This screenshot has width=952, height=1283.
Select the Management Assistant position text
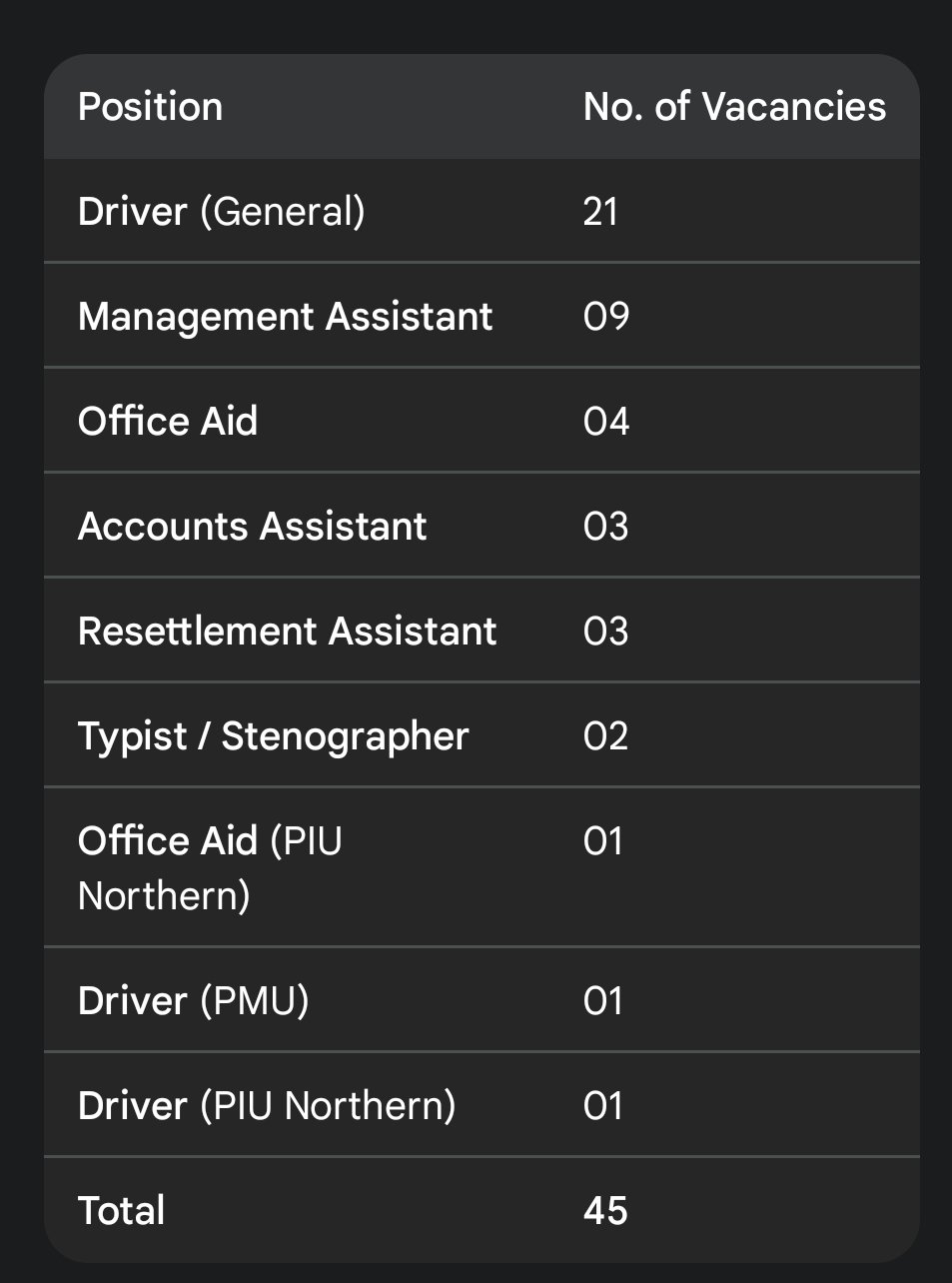285,317
